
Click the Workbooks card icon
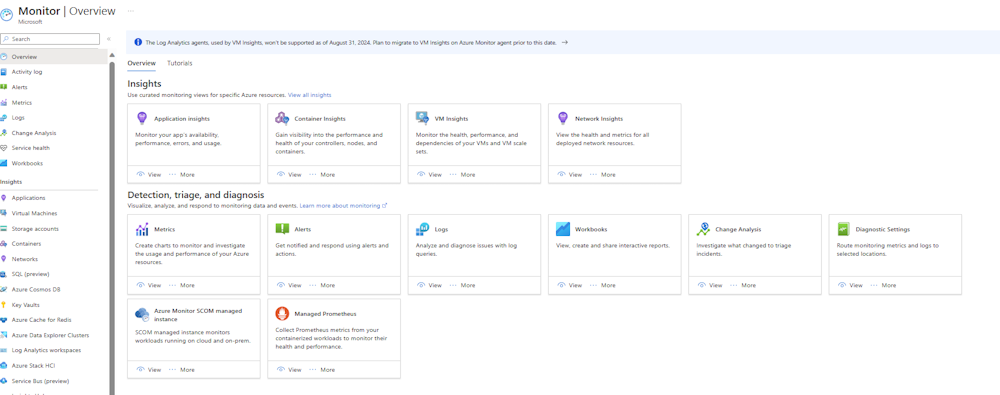(562, 229)
